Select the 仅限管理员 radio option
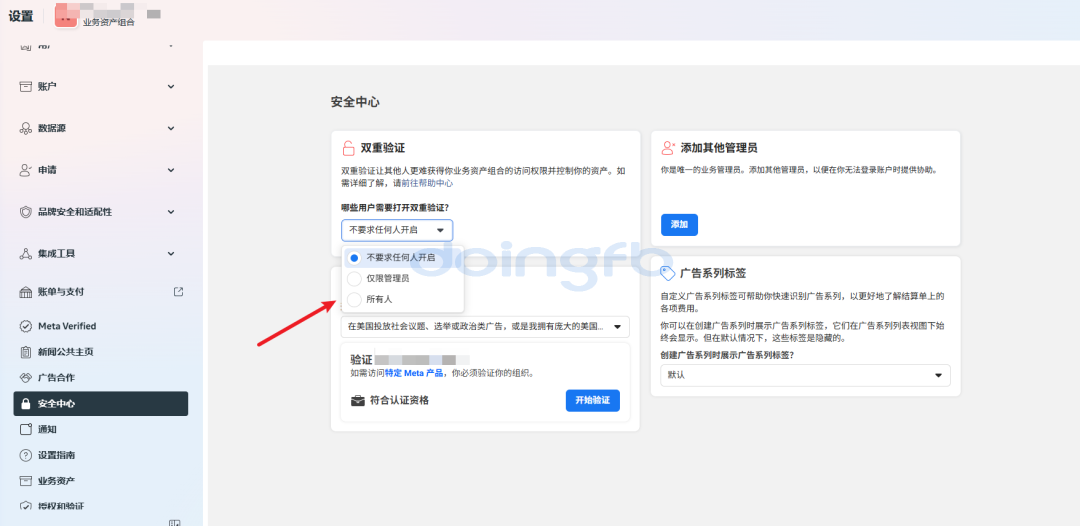This screenshot has width=1080, height=526. (x=354, y=278)
